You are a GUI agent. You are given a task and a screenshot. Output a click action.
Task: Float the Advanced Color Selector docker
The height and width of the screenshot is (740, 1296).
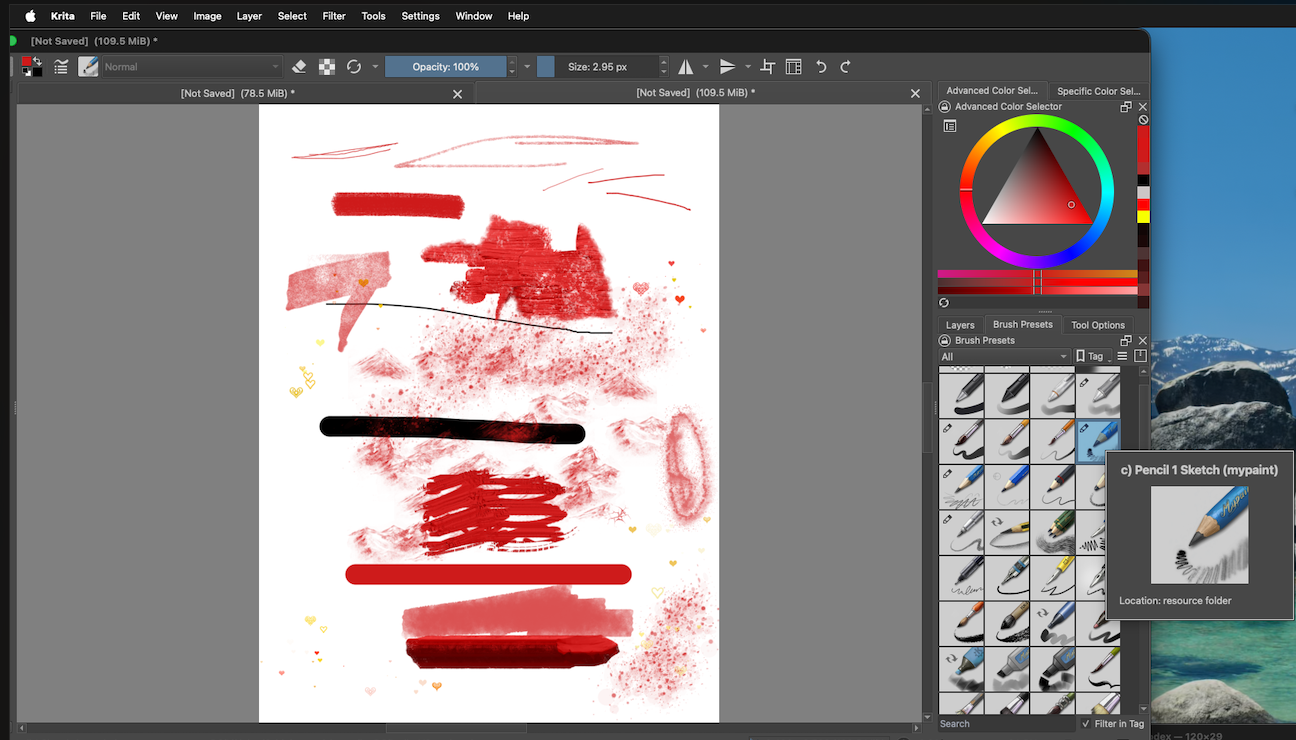pyautogui.click(x=1126, y=107)
